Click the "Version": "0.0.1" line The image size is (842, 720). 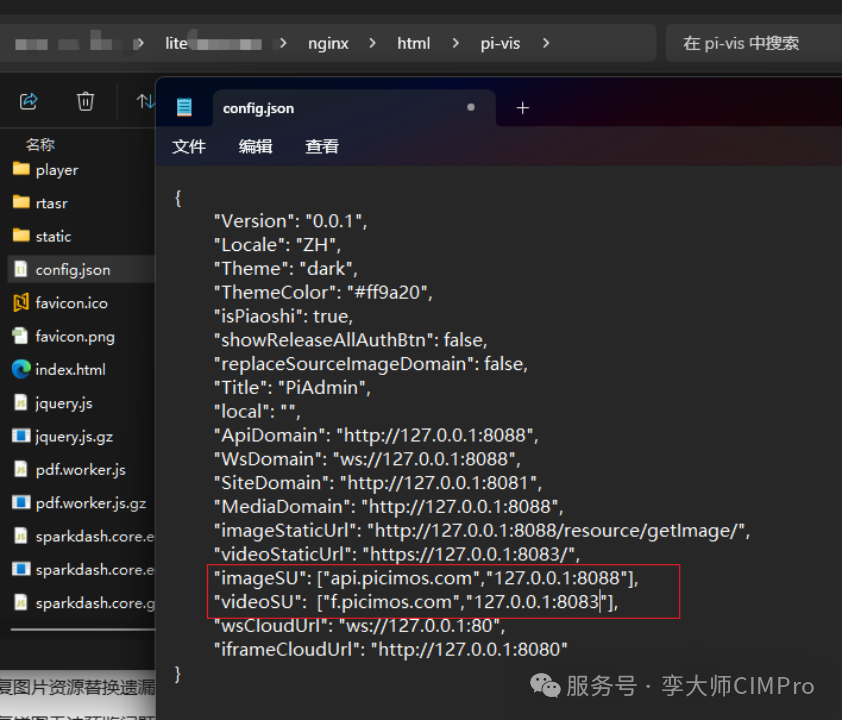pos(291,221)
